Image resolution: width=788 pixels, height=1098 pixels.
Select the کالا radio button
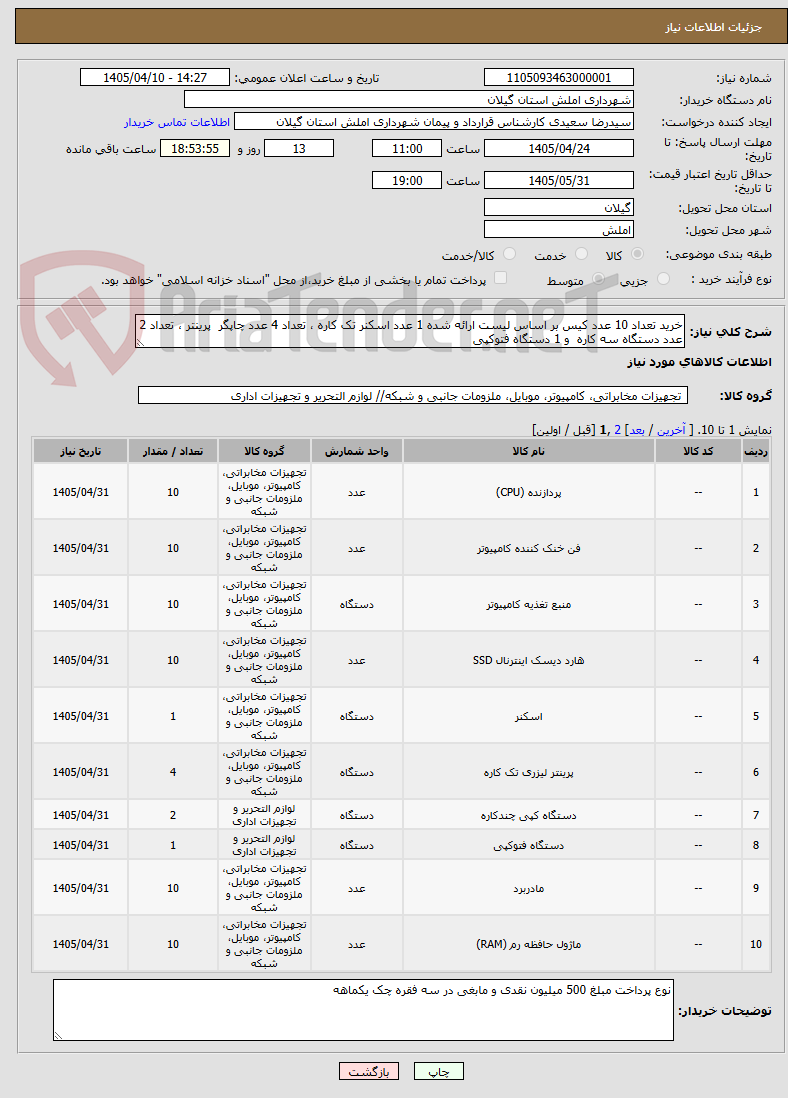pyautogui.click(x=637, y=254)
